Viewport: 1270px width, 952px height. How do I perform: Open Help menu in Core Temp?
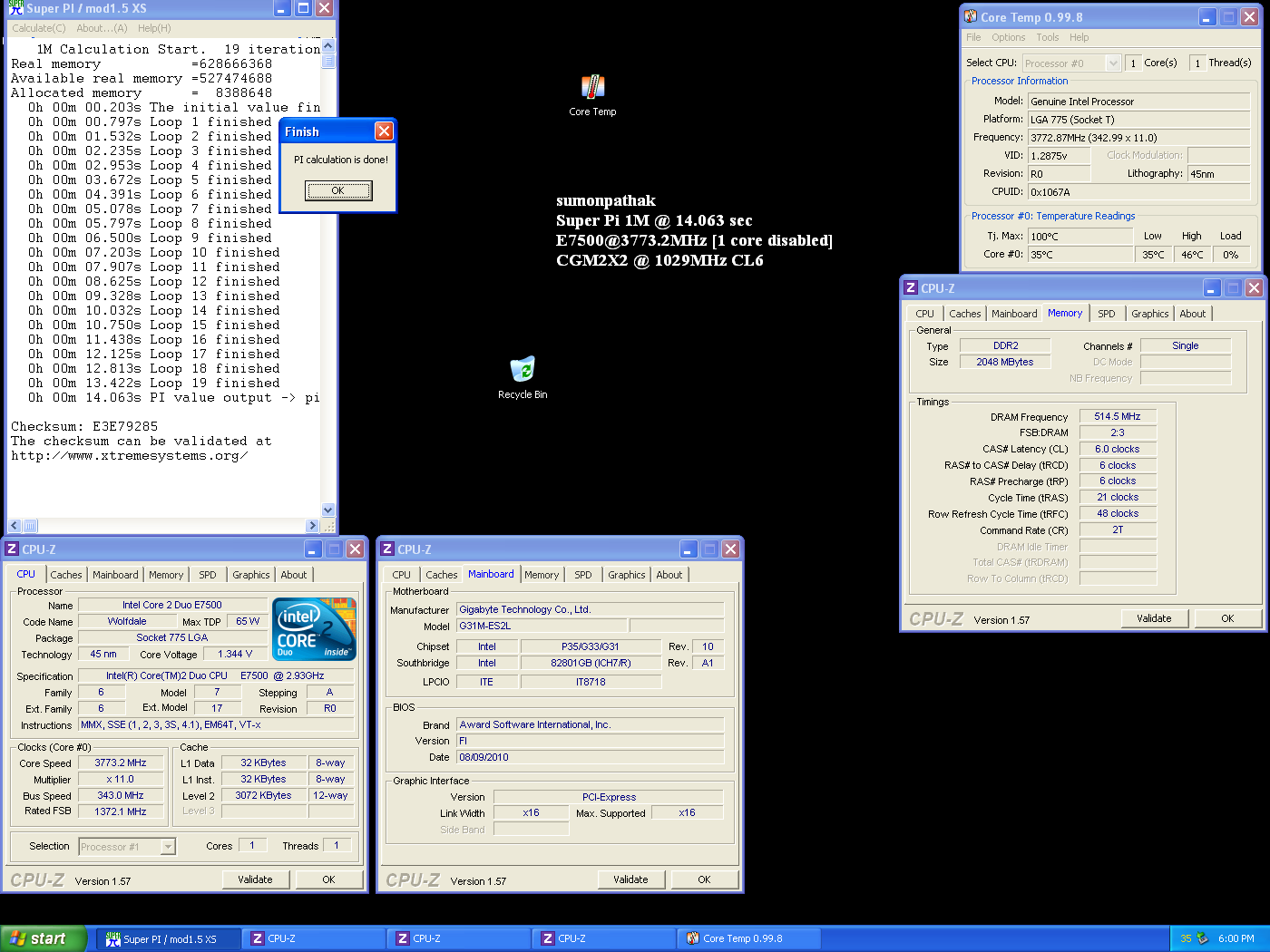tap(1079, 37)
